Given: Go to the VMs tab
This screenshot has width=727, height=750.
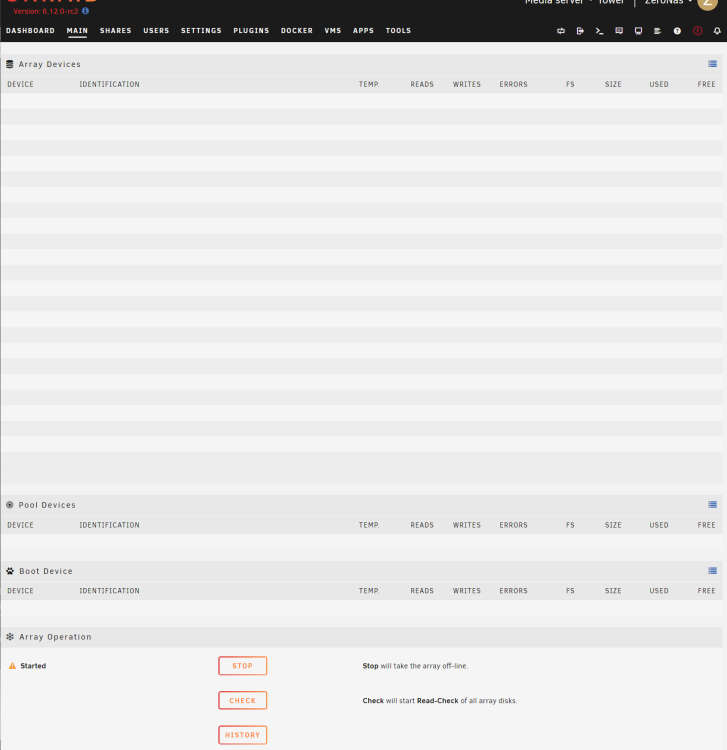Looking at the screenshot, I should pyautogui.click(x=332, y=31).
